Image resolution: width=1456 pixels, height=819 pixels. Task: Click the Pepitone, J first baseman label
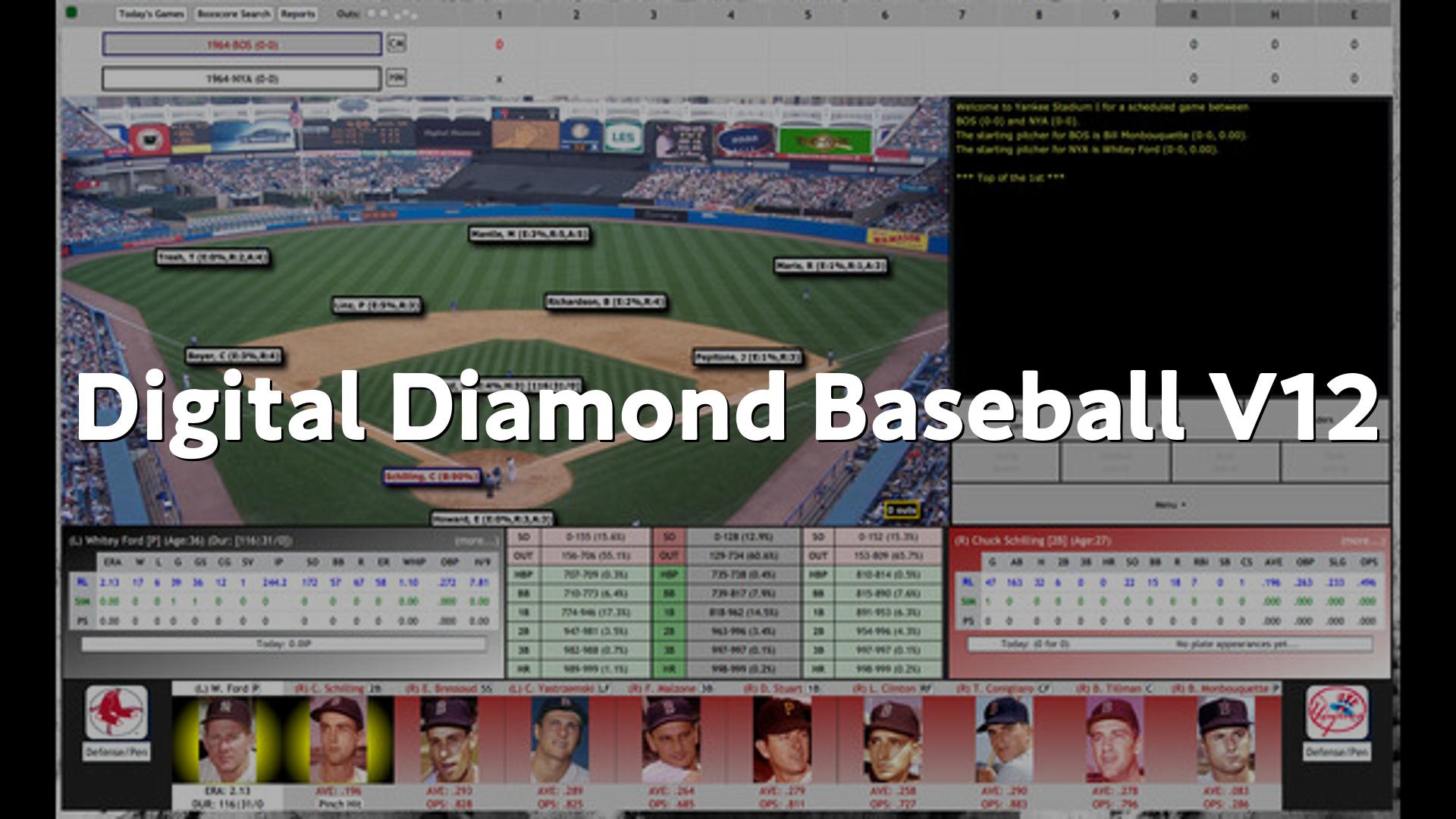(748, 357)
